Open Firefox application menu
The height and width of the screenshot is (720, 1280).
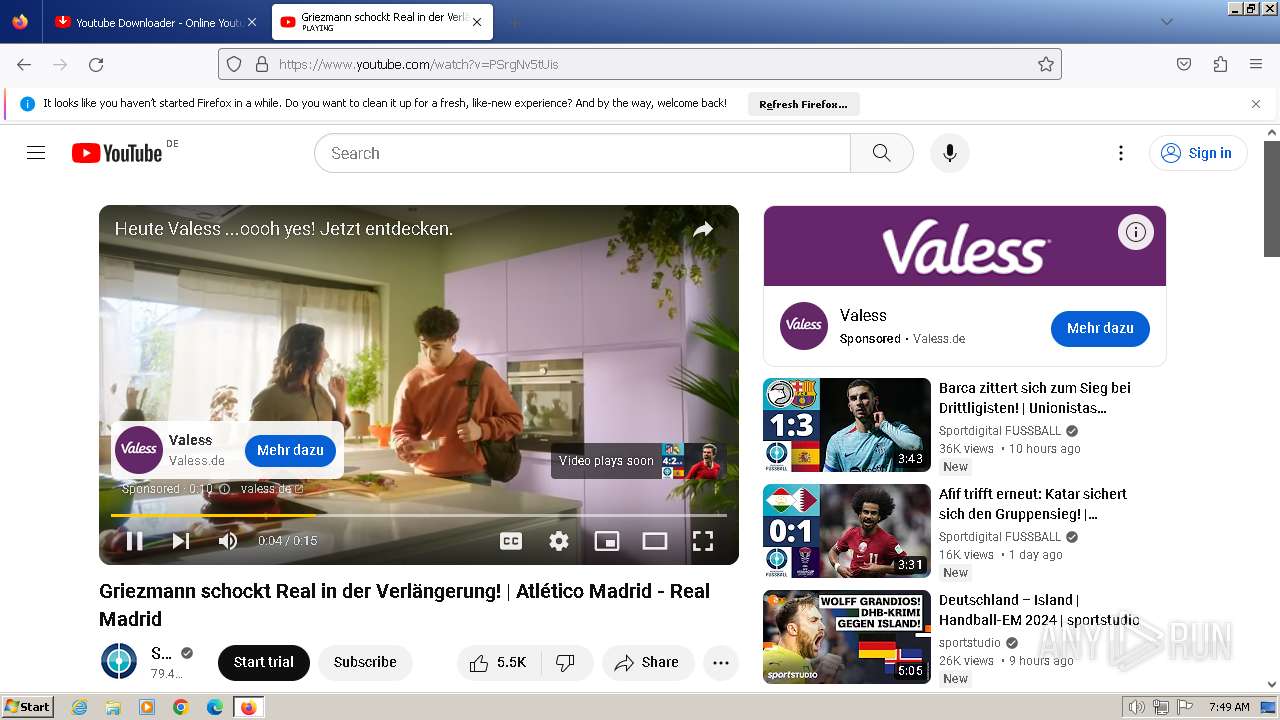coord(1256,64)
